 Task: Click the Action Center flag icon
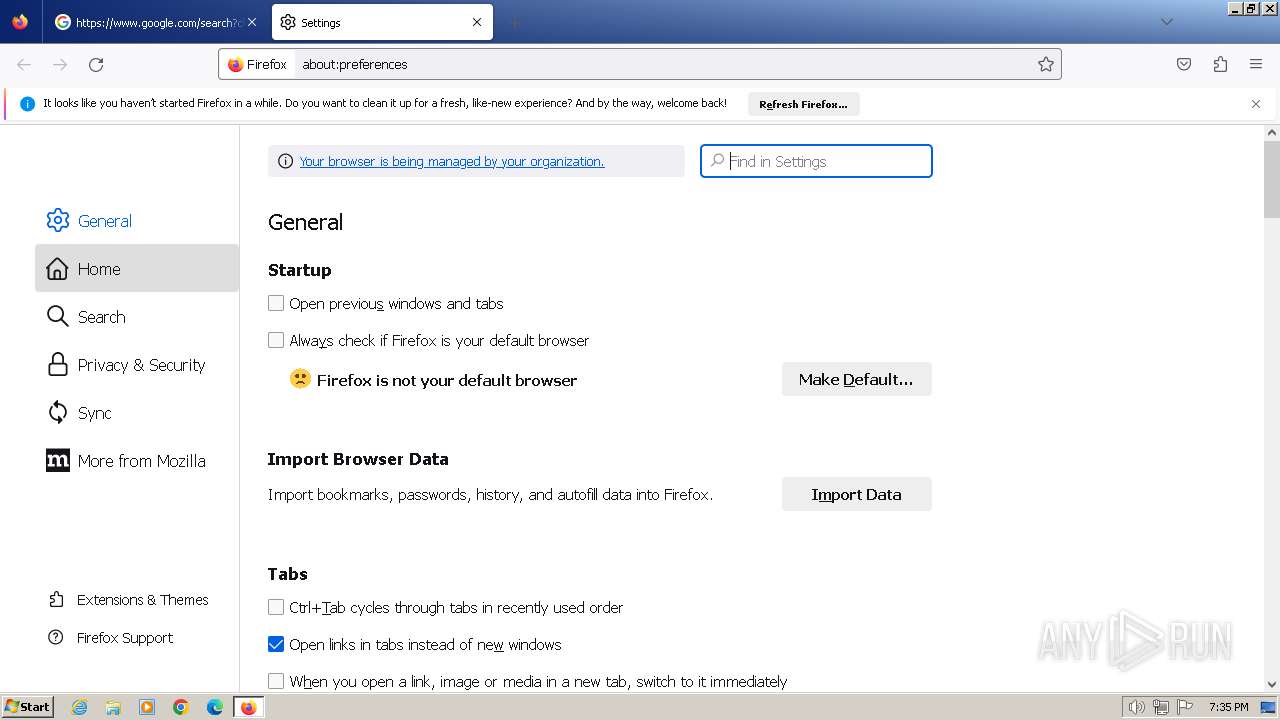point(1185,707)
